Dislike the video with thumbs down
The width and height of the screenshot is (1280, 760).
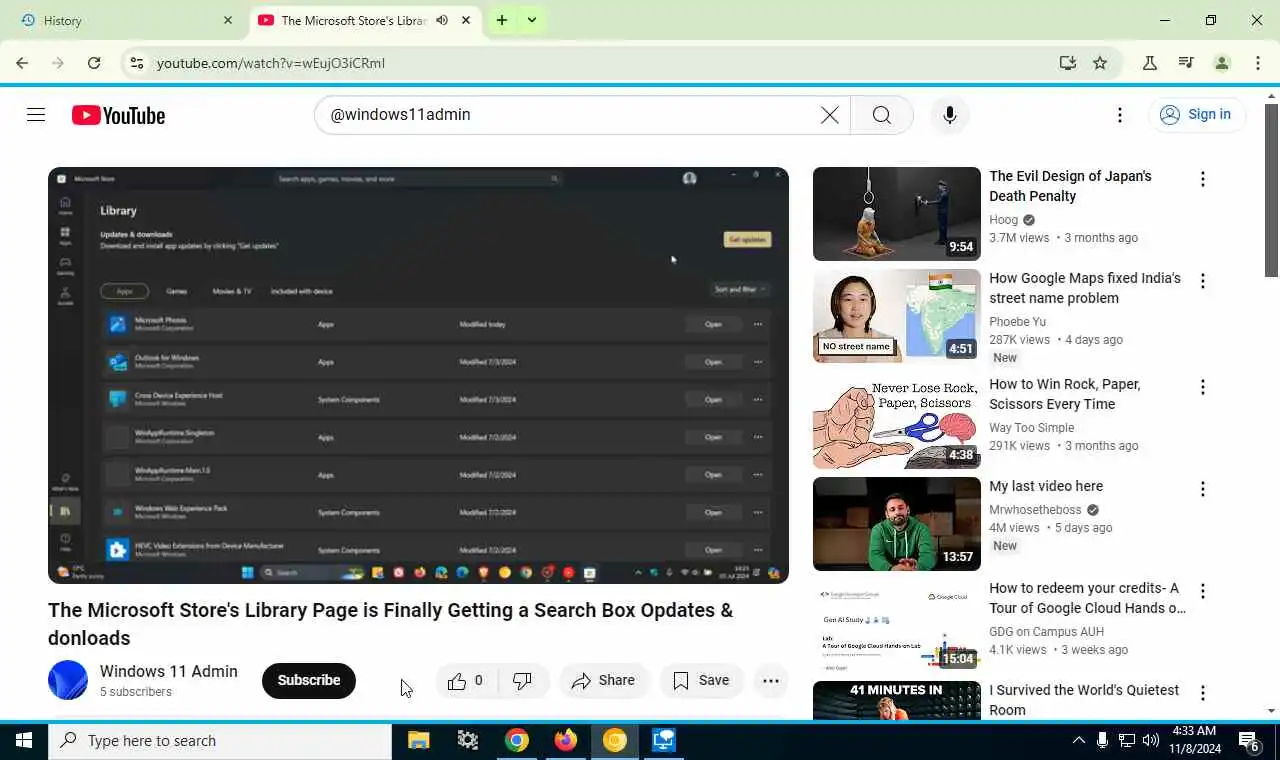point(523,681)
